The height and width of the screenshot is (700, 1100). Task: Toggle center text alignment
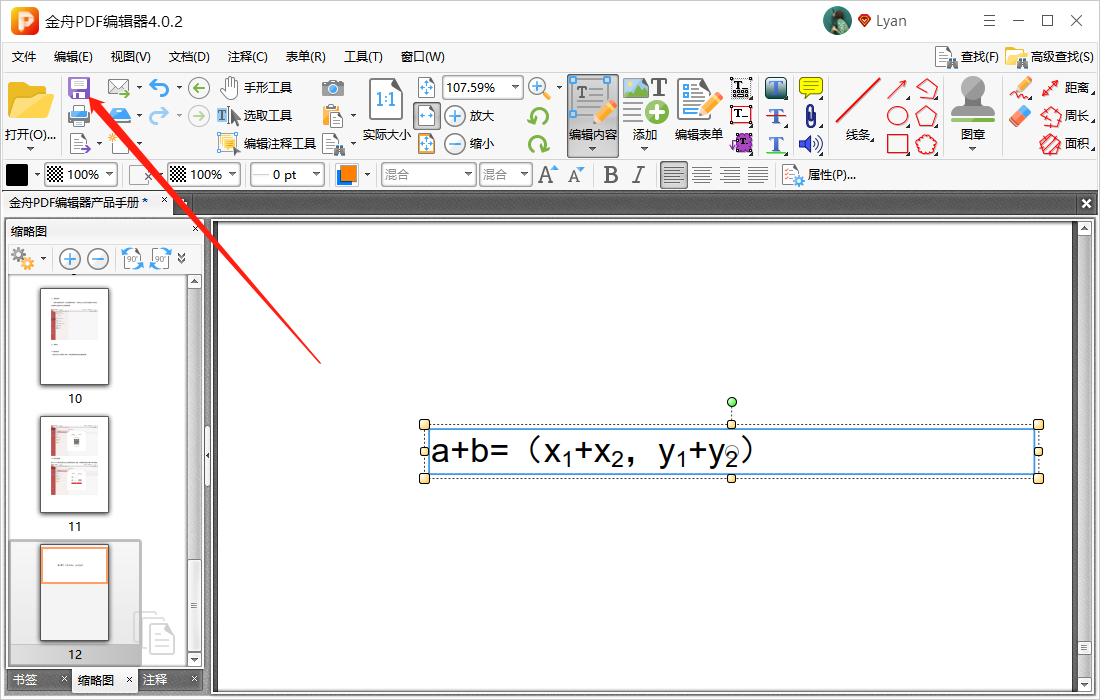702,175
